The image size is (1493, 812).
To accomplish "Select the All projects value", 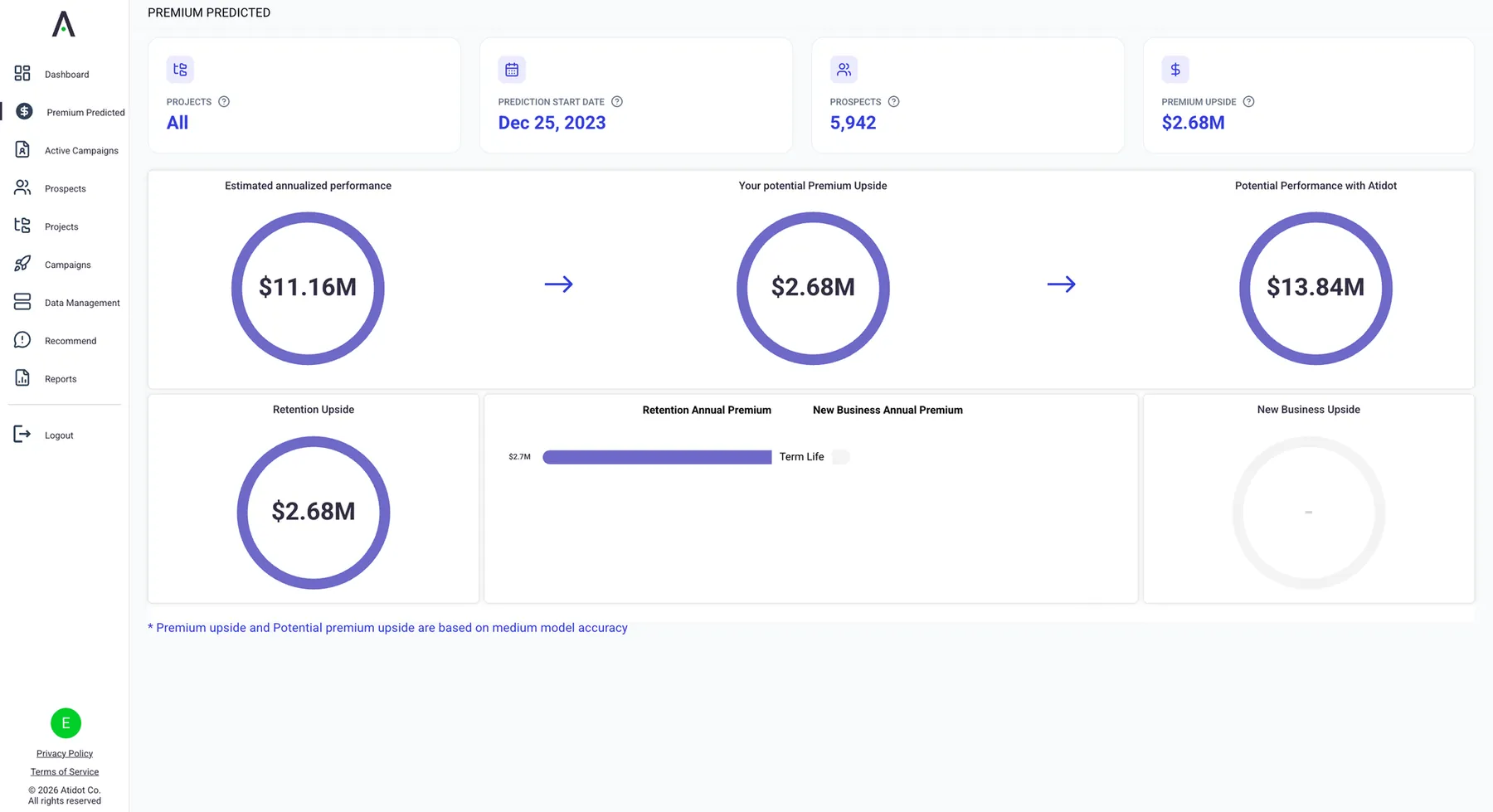I will (178, 123).
